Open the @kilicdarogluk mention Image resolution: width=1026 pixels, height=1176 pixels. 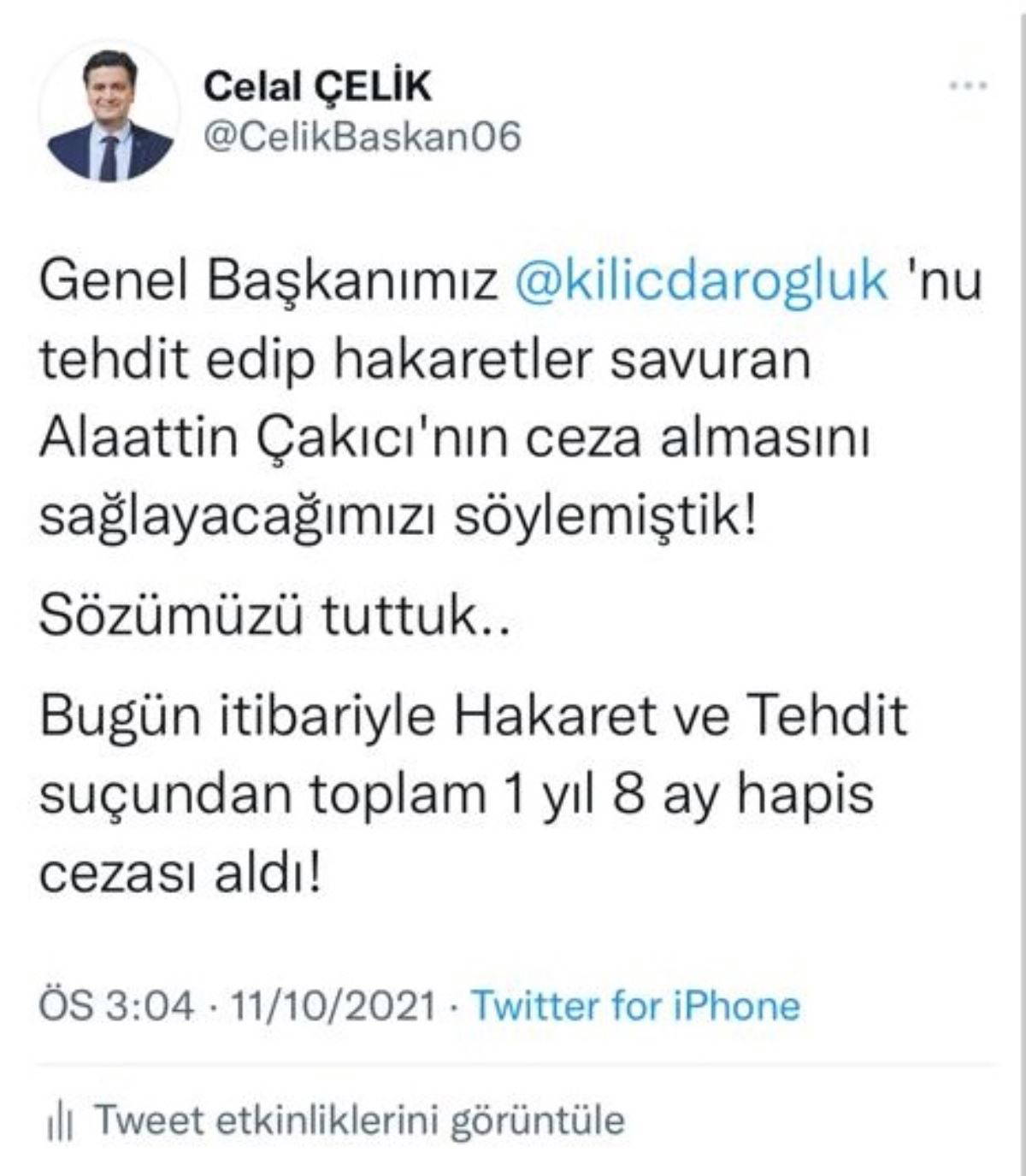point(701,281)
